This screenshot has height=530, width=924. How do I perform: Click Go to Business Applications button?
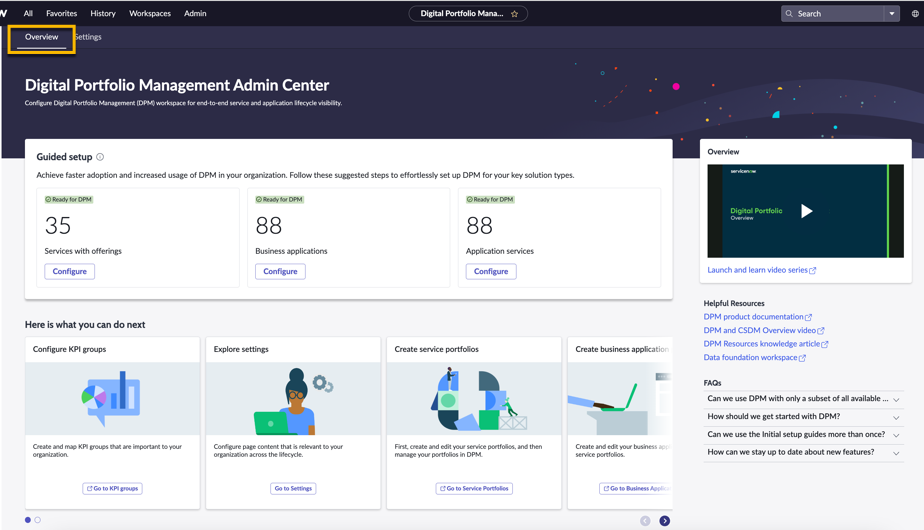click(636, 488)
